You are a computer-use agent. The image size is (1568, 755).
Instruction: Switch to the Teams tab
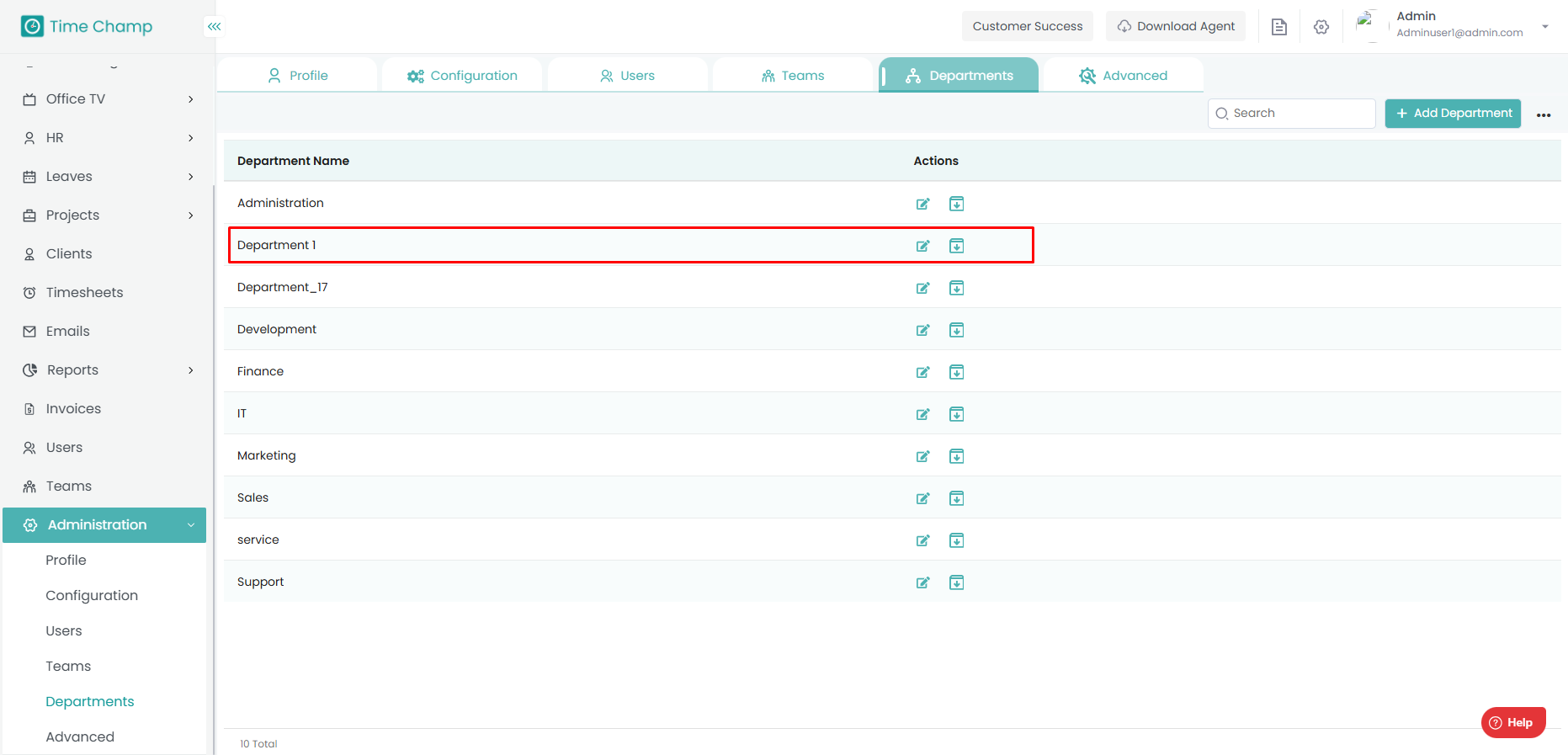click(x=793, y=75)
